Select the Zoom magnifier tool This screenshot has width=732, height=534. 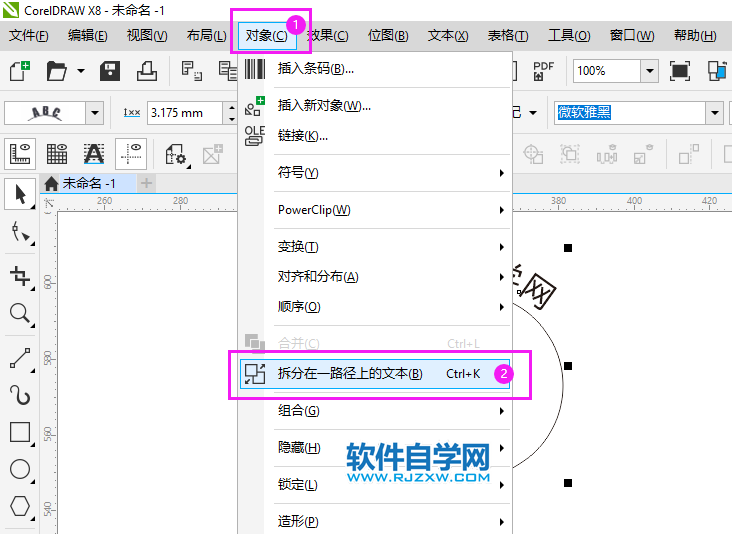[20, 314]
